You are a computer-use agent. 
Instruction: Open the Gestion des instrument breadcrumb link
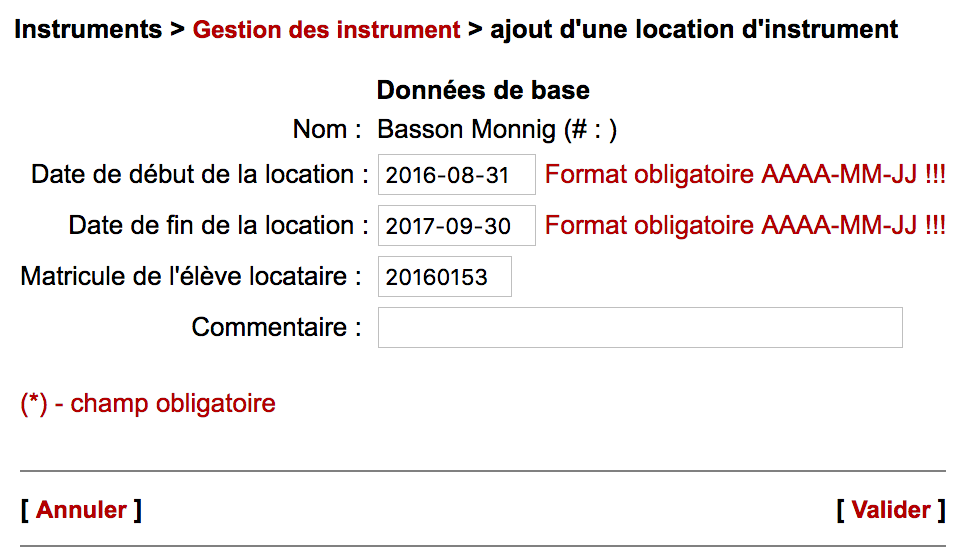326,30
